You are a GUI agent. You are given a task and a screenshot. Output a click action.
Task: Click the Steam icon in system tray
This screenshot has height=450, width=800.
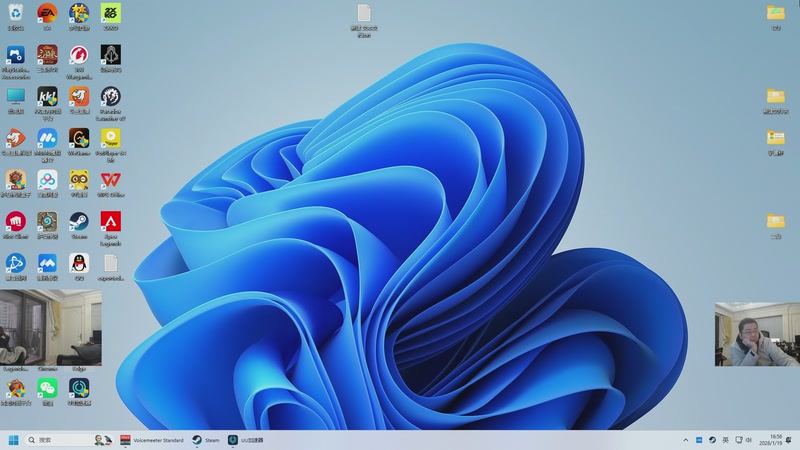pos(712,440)
